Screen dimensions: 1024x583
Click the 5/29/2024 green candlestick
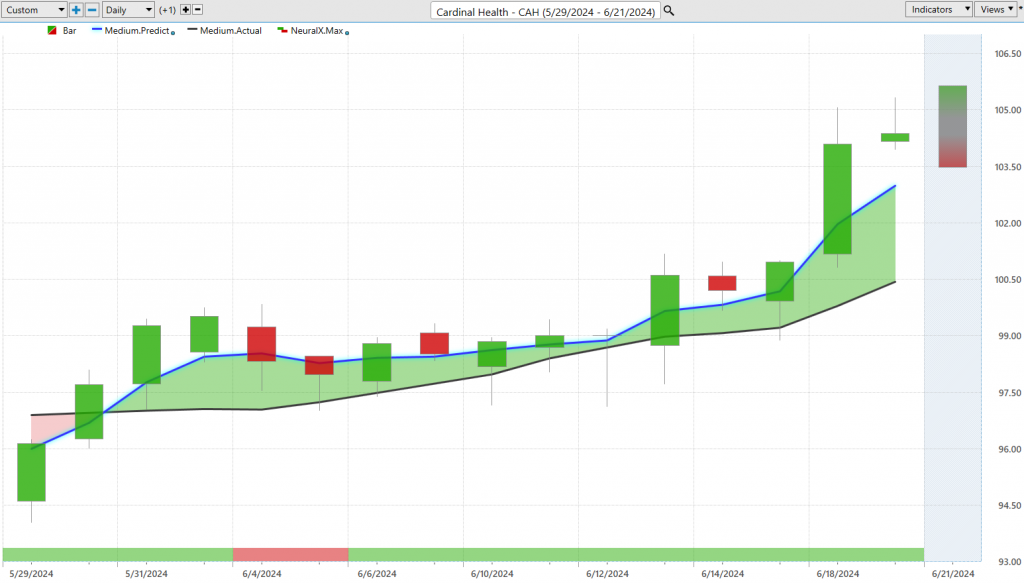coord(31,472)
